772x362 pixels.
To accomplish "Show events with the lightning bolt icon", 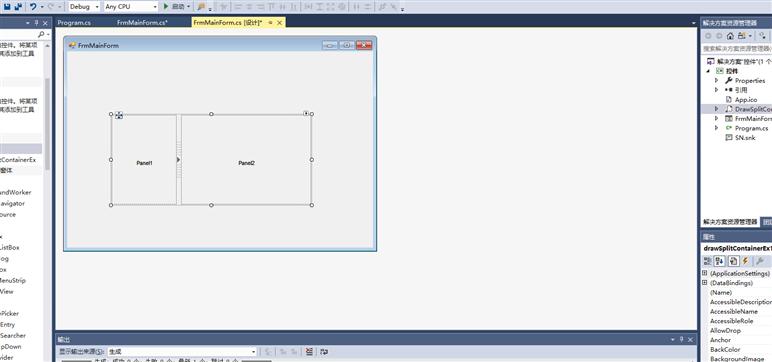I will [745, 261].
